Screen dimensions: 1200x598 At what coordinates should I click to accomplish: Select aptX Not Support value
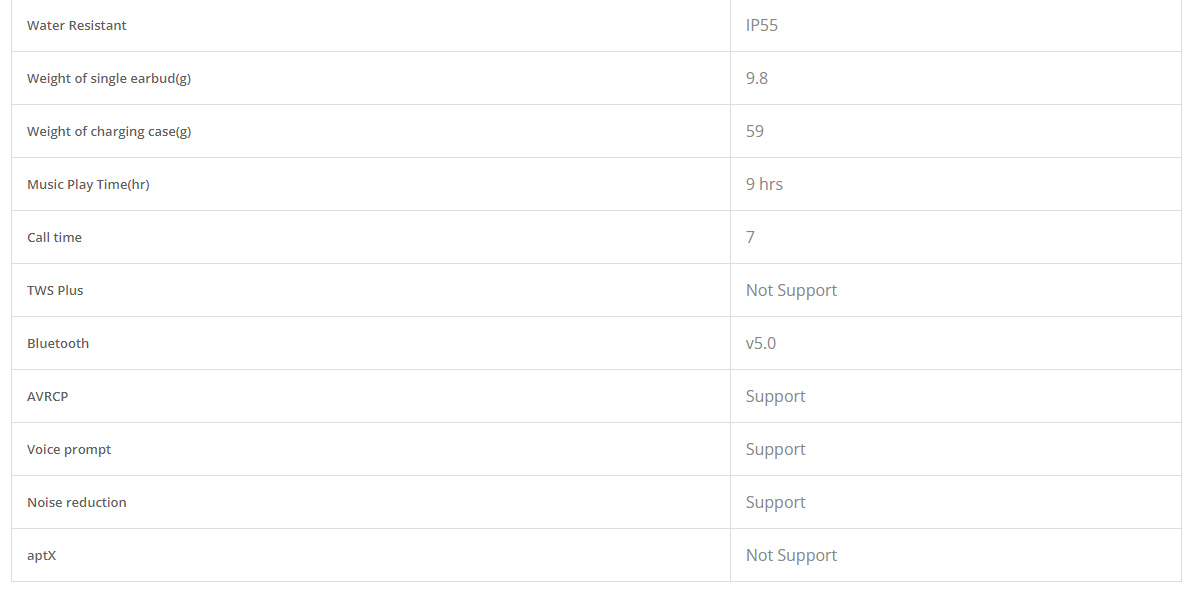click(x=791, y=555)
